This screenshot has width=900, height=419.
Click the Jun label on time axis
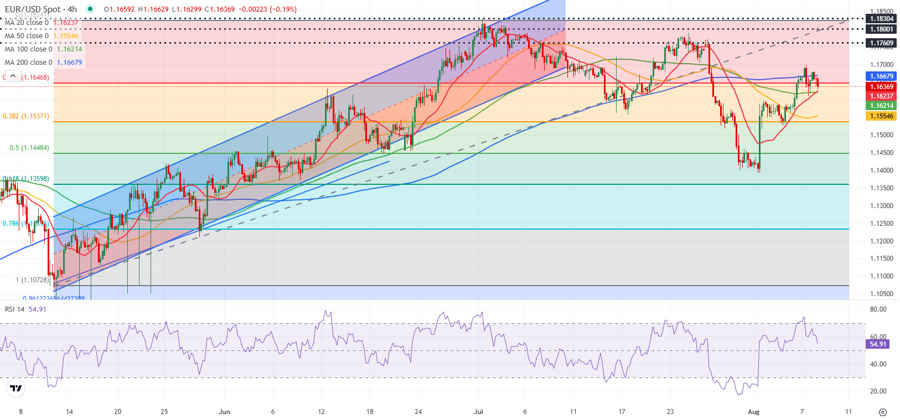point(226,412)
